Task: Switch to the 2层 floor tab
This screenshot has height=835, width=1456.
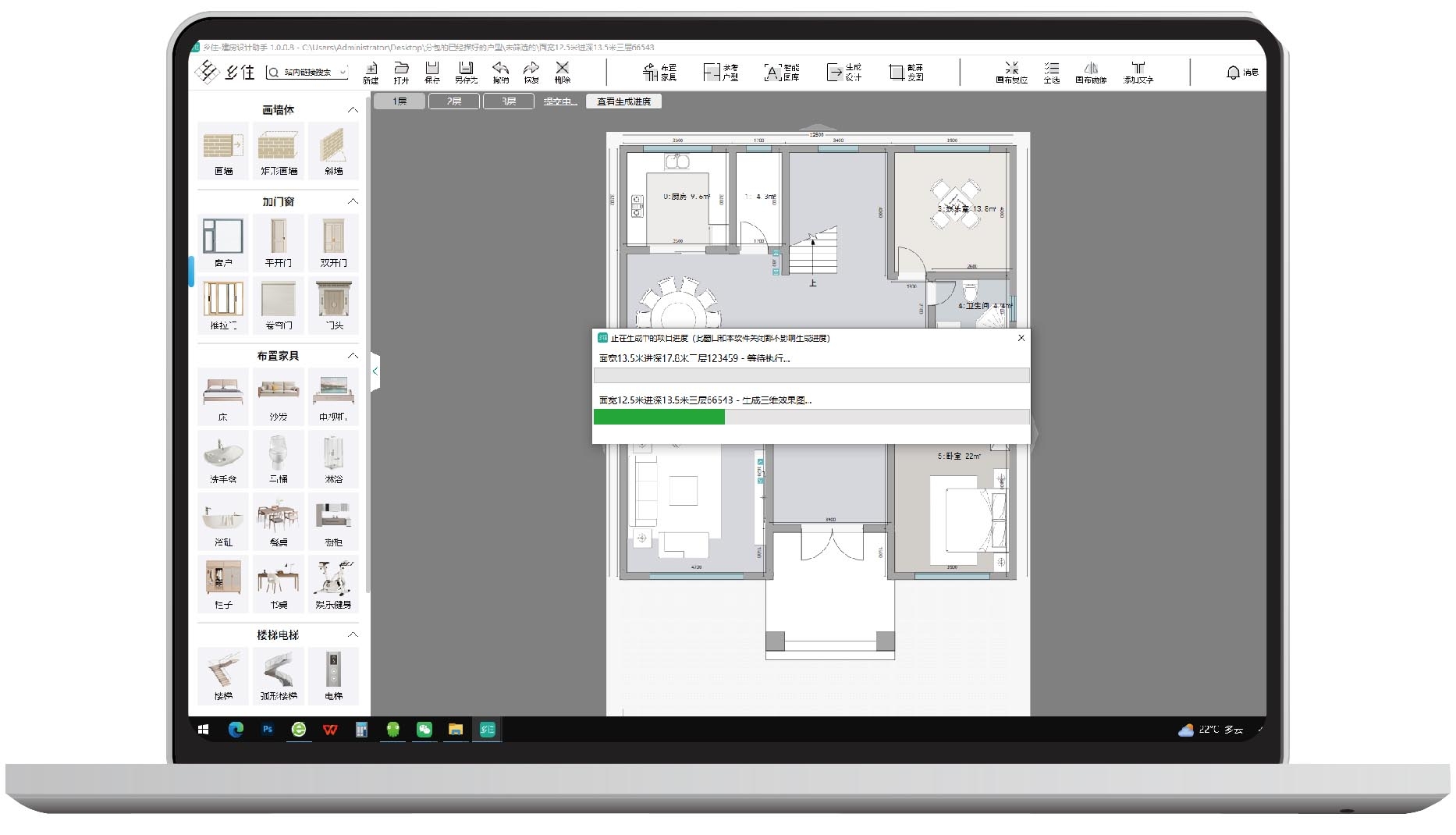Action: 454,101
